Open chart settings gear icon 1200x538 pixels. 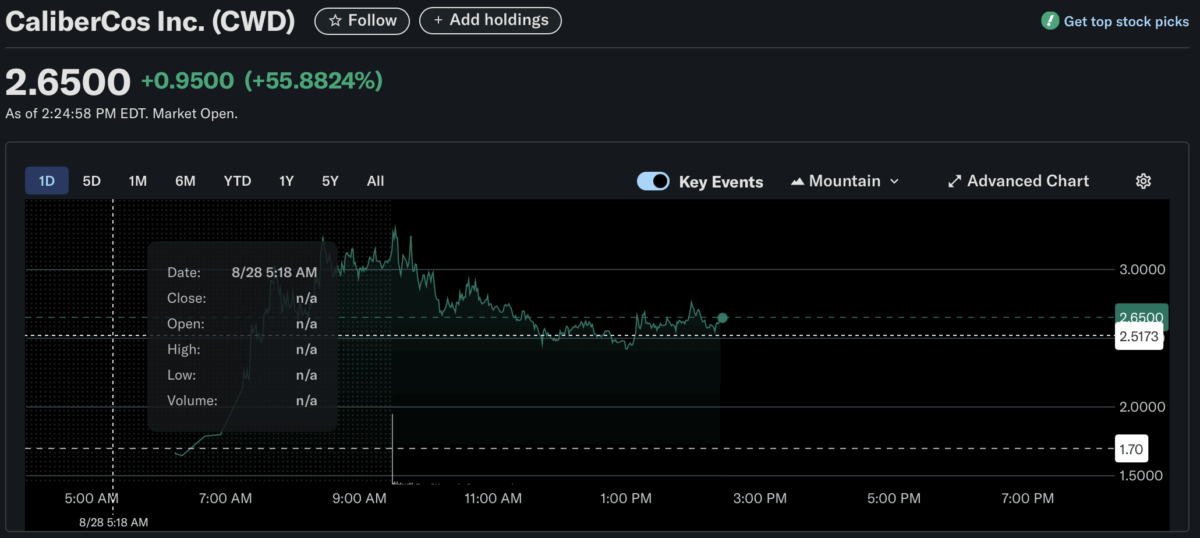point(1144,181)
